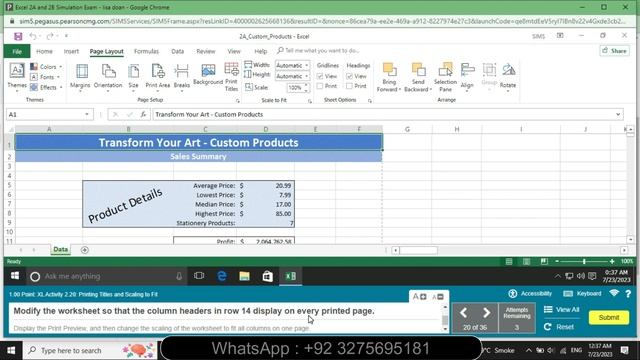The height and width of the screenshot is (360, 640).
Task: Add a new sheet with the plus icon
Action: point(84,250)
